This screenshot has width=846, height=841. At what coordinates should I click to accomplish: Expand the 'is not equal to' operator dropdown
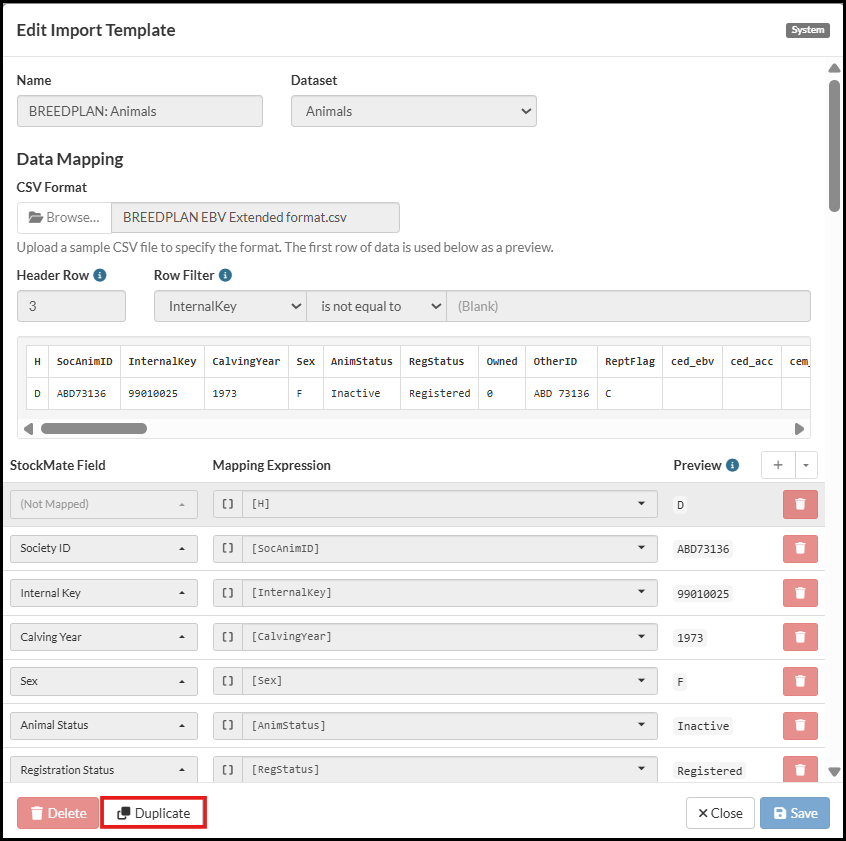376,306
